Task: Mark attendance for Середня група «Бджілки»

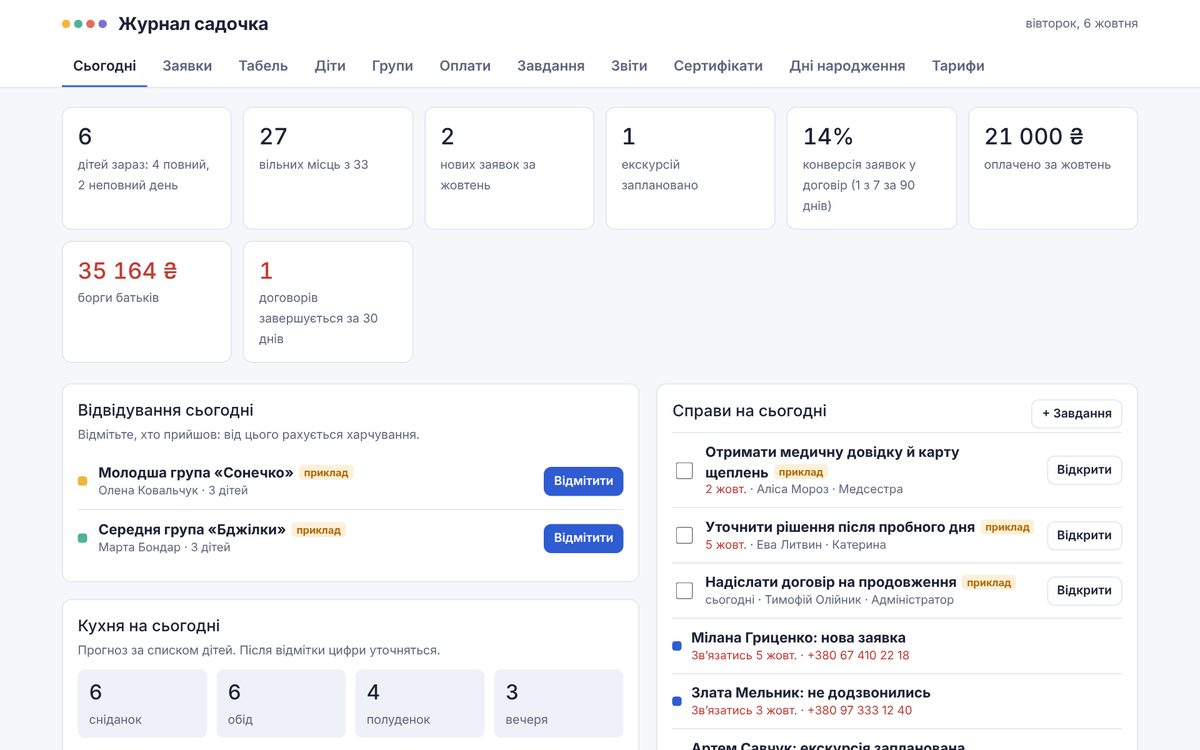Action: [583, 538]
